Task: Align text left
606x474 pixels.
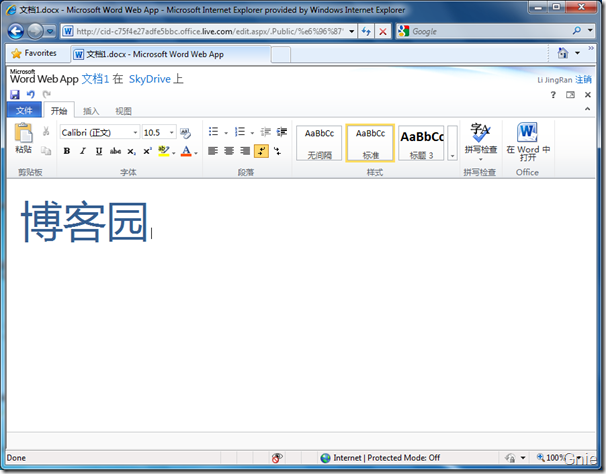Action: click(x=213, y=151)
